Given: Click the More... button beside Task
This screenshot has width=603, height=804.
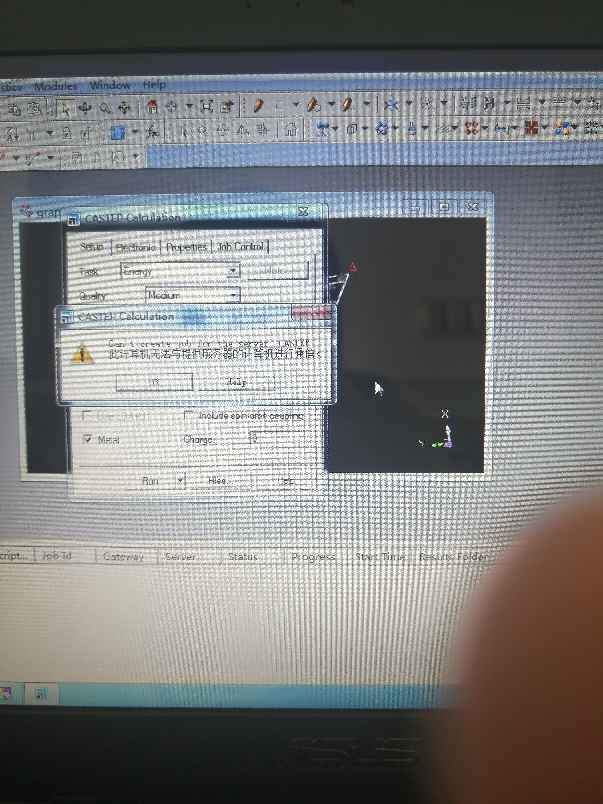Looking at the screenshot, I should click(x=278, y=270).
